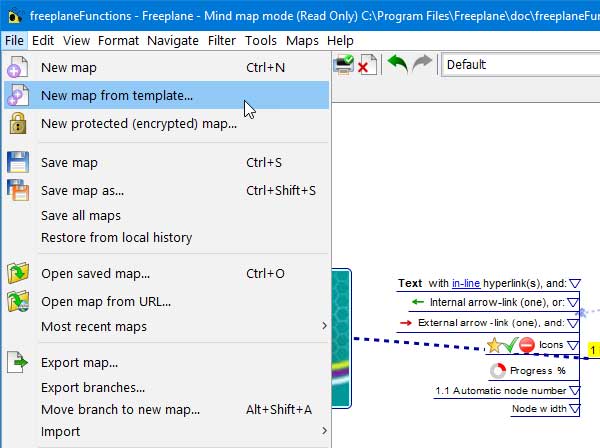This screenshot has width=600, height=448.
Task: Click the green checkmark icon in Icons node
Action: [x=510, y=345]
